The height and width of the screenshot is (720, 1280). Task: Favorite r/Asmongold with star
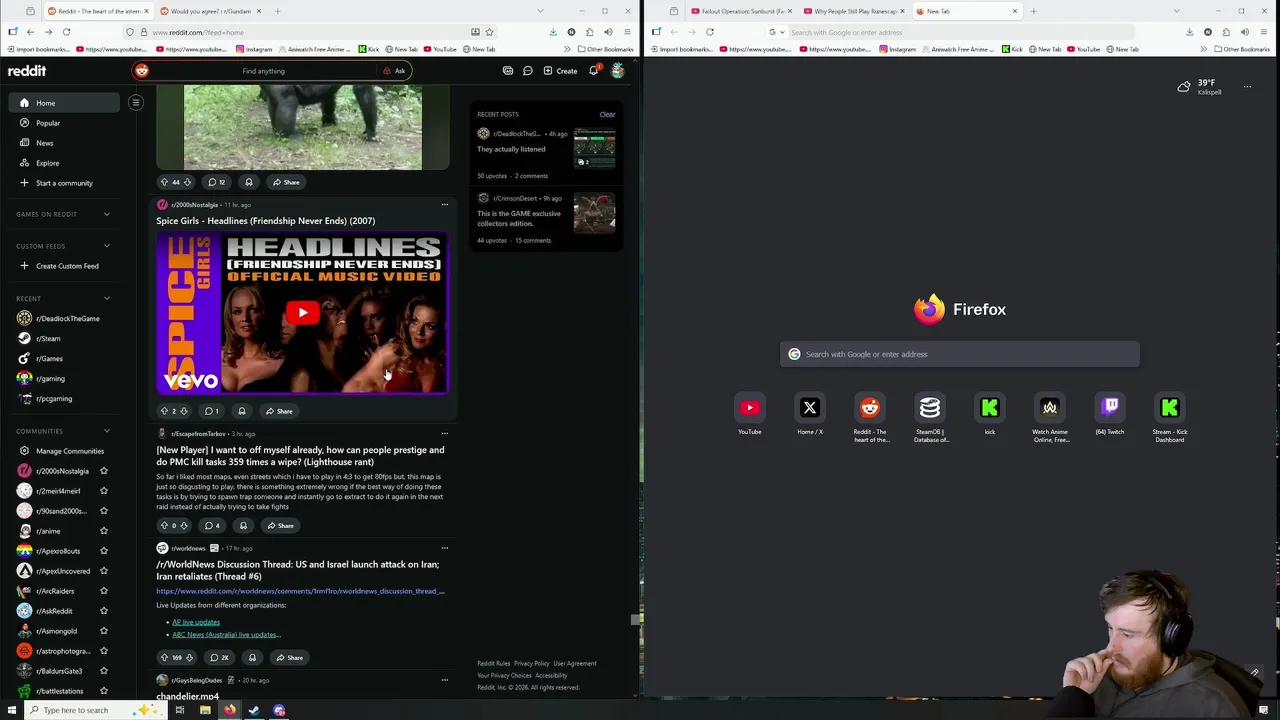(x=104, y=631)
